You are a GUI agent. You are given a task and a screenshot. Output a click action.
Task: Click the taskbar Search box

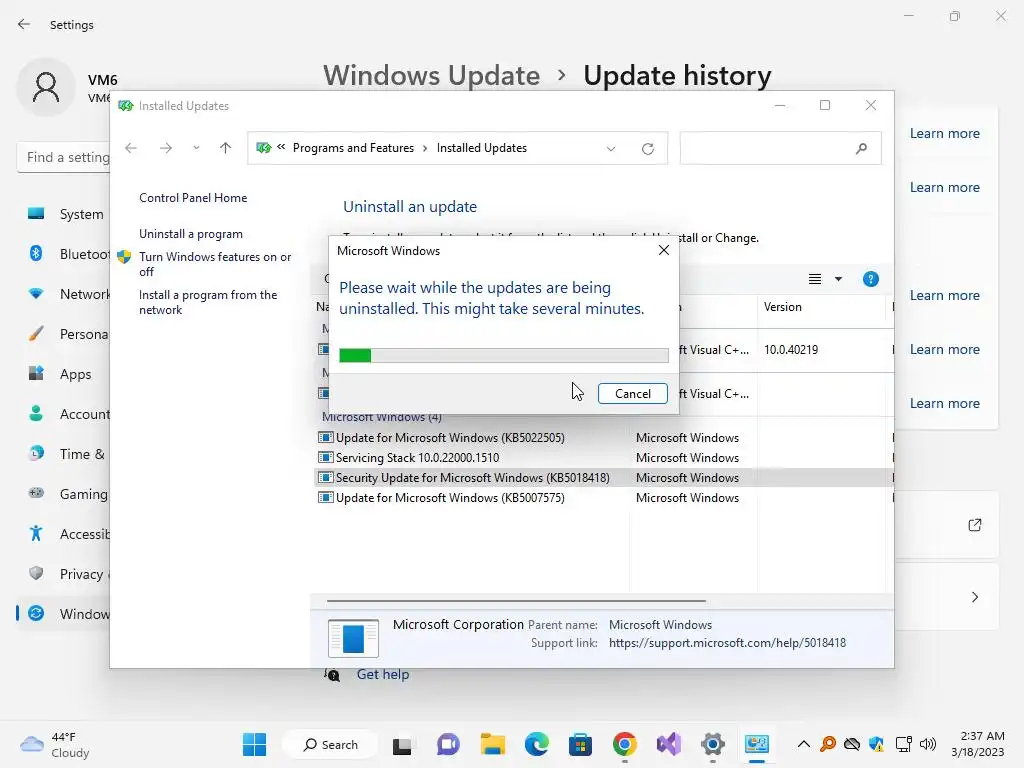(330, 744)
